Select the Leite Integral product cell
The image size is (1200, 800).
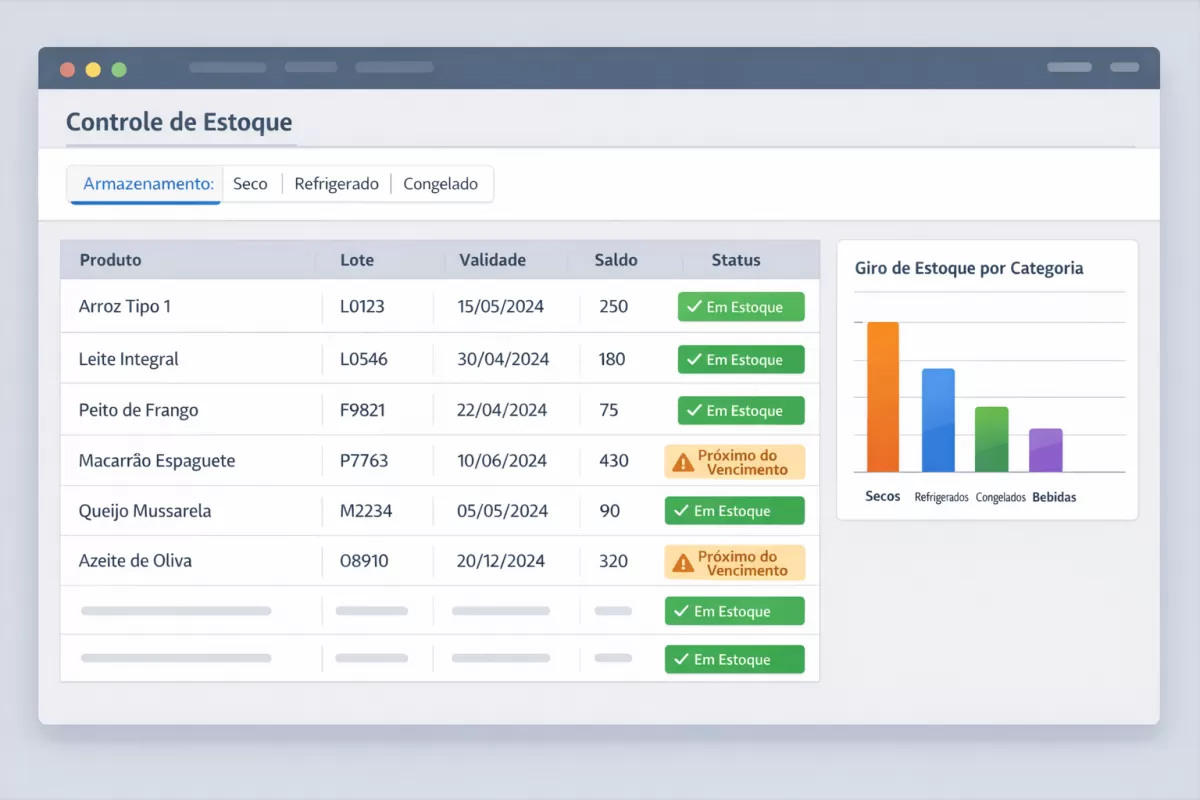coord(129,359)
